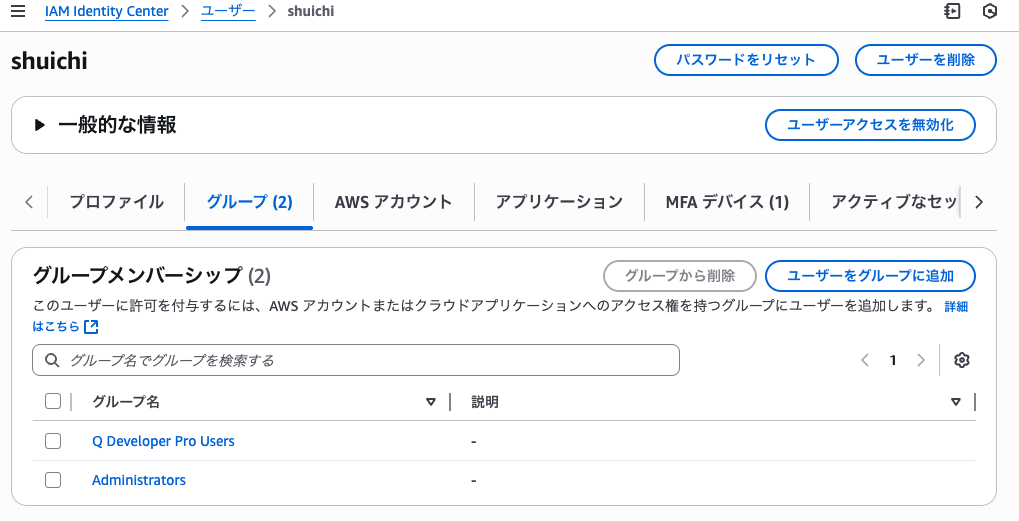
Task: Toggle the select-all groups checkbox
Action: click(x=53, y=401)
